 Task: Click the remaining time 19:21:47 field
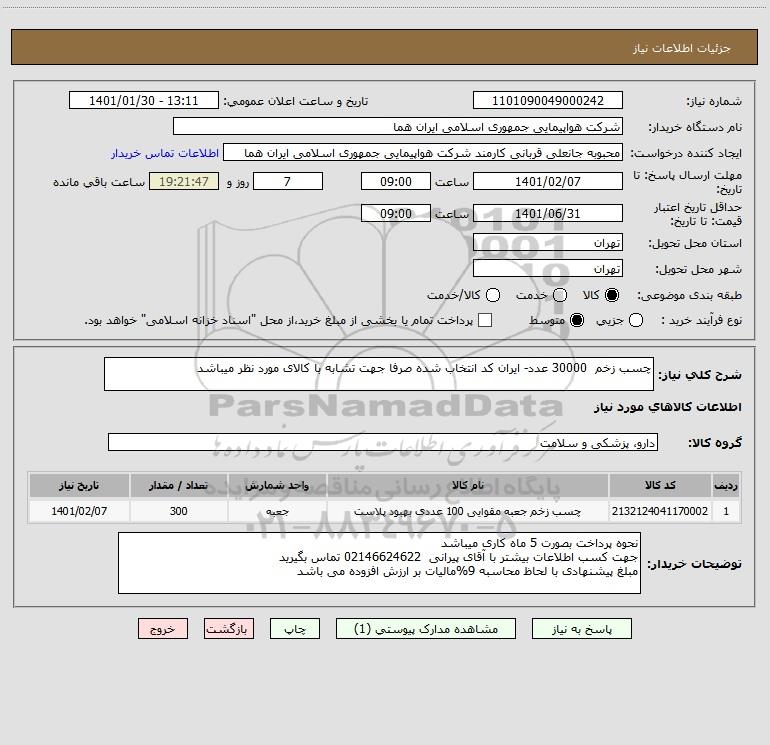click(x=184, y=181)
